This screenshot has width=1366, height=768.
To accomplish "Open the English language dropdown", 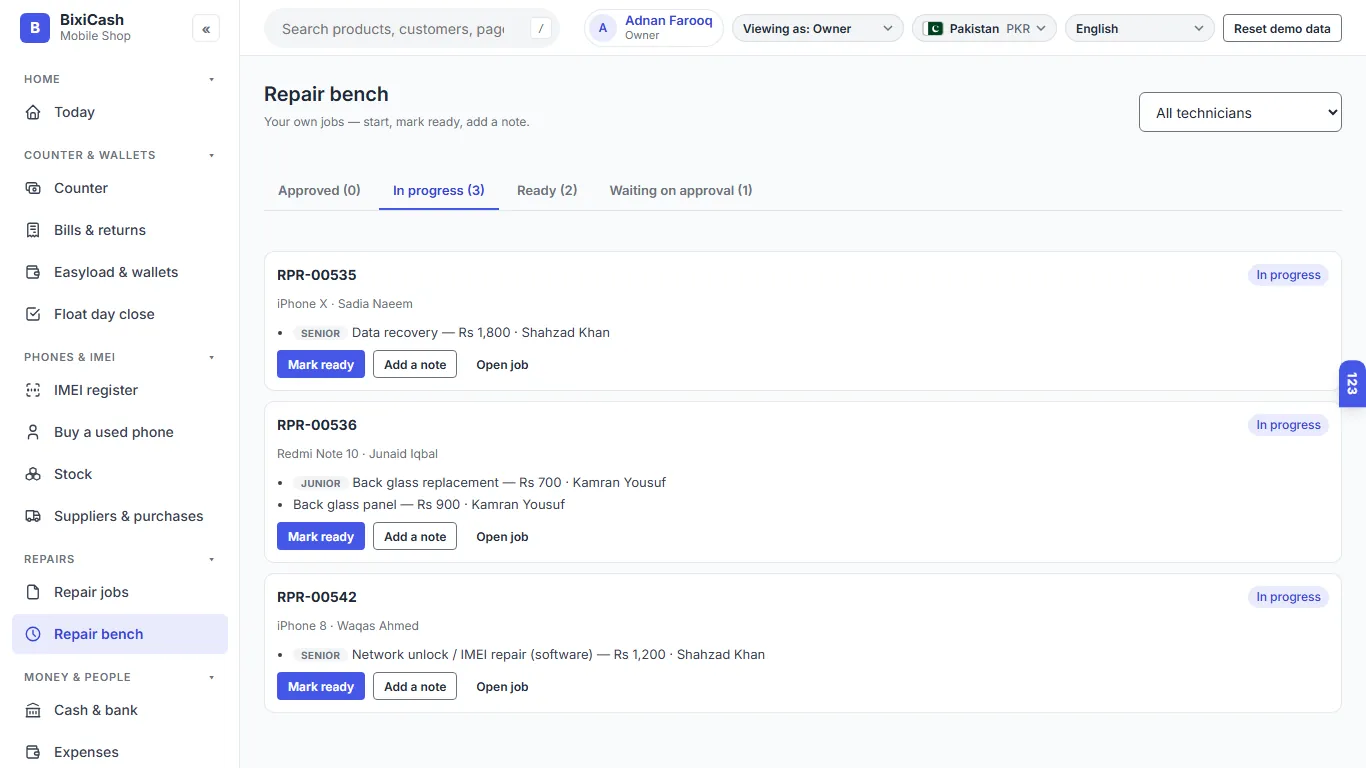I will 1140,28.
